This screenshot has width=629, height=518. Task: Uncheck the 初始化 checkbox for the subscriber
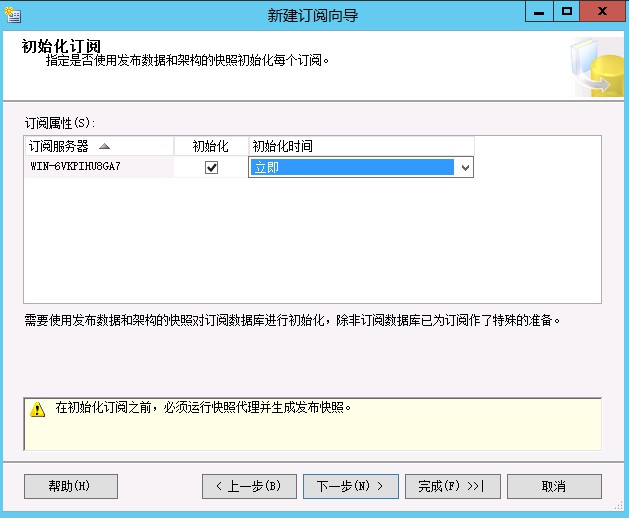coord(211,168)
